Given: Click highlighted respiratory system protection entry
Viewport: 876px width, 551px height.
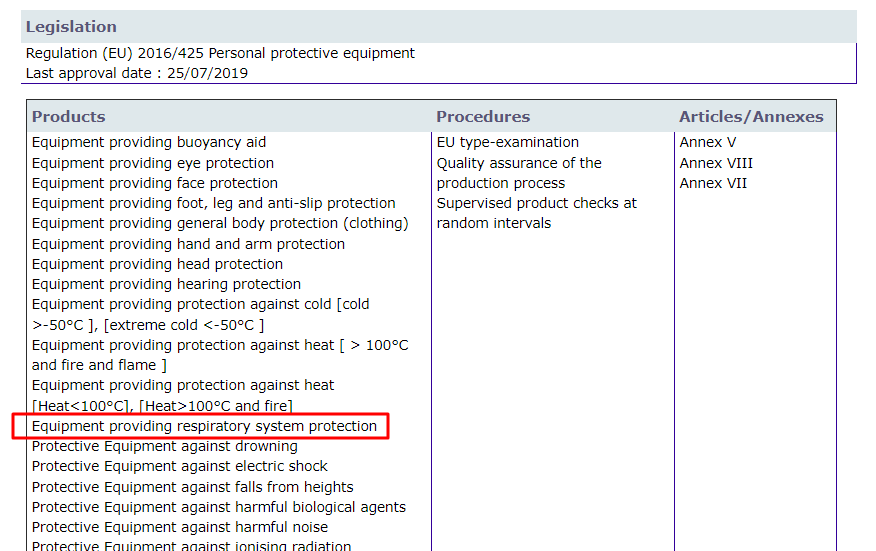Looking at the screenshot, I should coord(205,426).
